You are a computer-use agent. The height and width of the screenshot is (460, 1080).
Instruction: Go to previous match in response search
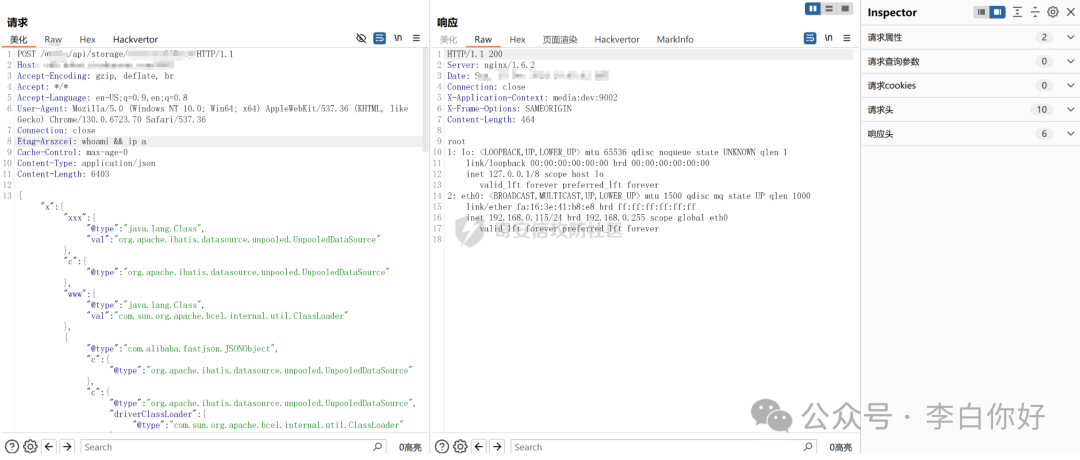coord(479,447)
